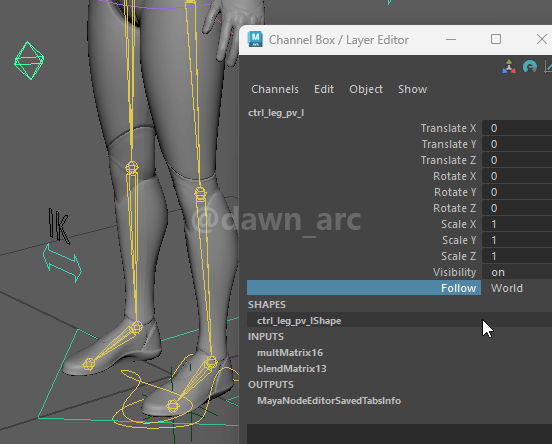This screenshot has height=444, width=552.
Task: Close the Channel Box / Layer Editor window
Action: click(x=542, y=39)
